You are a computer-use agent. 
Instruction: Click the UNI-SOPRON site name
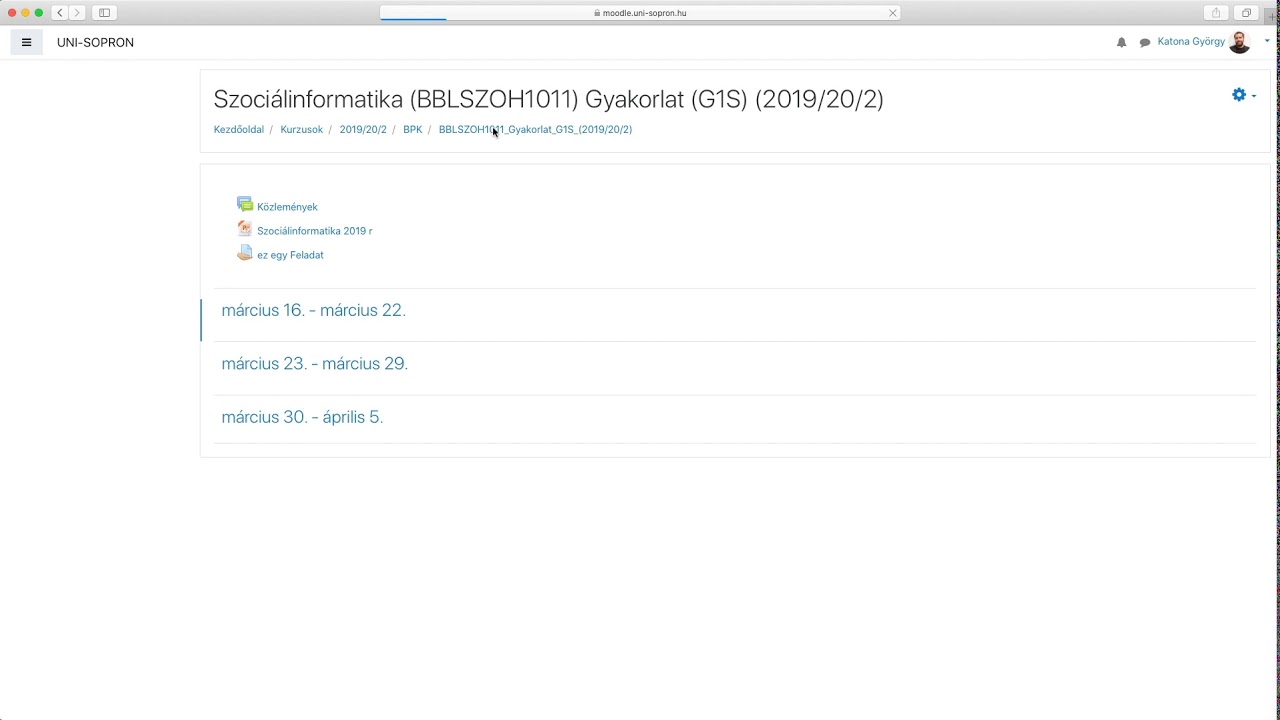pos(95,42)
